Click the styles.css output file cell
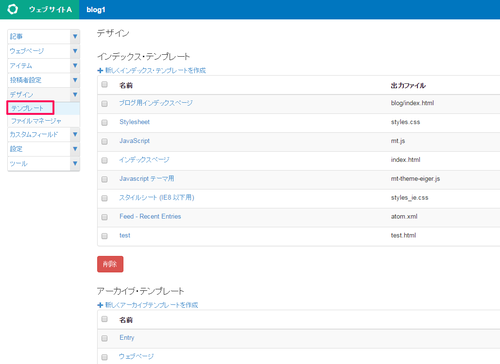 point(405,122)
